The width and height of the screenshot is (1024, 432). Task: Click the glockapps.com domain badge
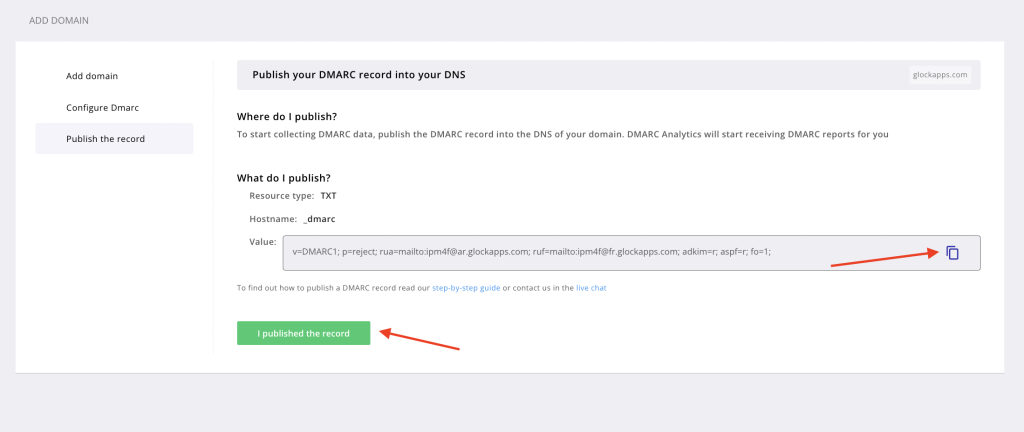(x=939, y=75)
